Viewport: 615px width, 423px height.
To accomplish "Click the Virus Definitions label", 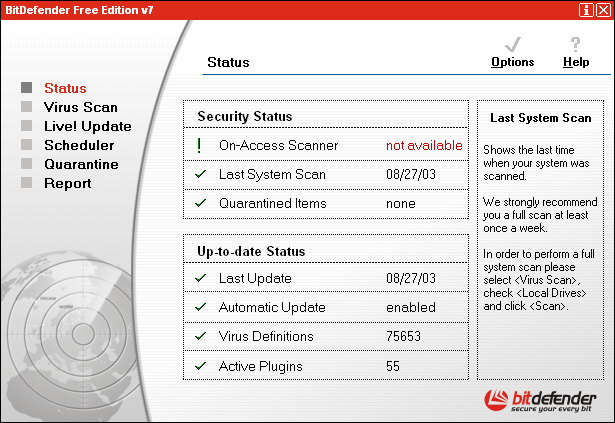I will point(266,337).
